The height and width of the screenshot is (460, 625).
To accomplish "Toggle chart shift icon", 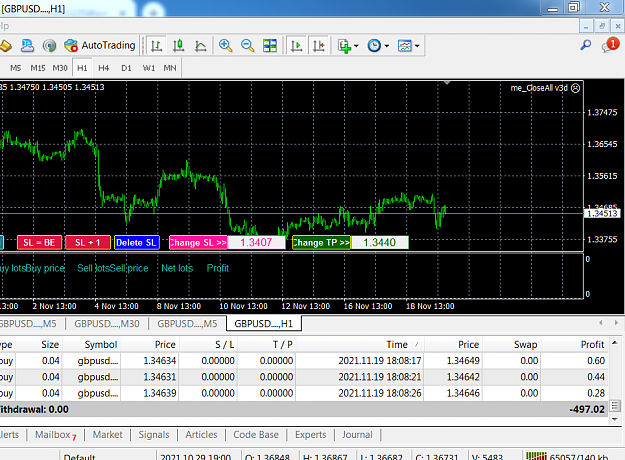I will click(x=319, y=46).
